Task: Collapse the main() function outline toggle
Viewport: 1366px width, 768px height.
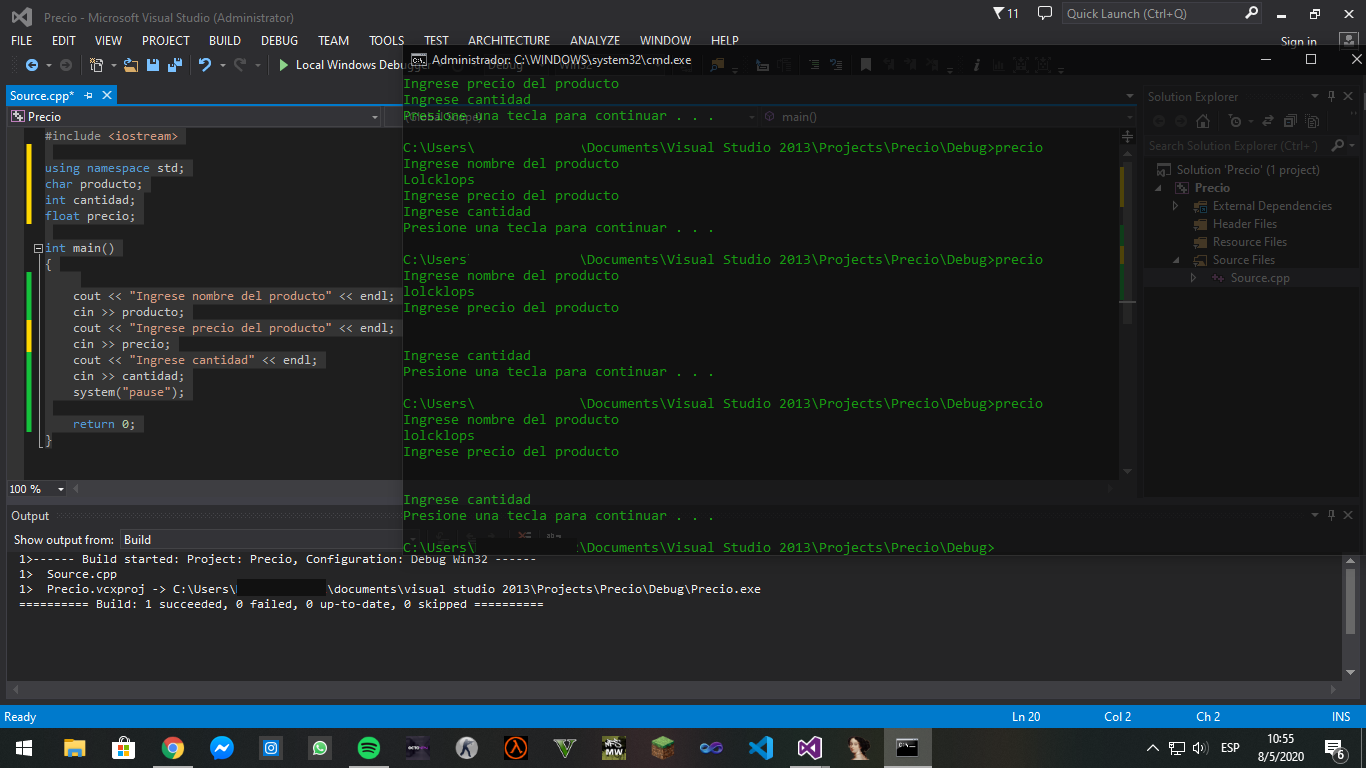Action: coord(38,248)
